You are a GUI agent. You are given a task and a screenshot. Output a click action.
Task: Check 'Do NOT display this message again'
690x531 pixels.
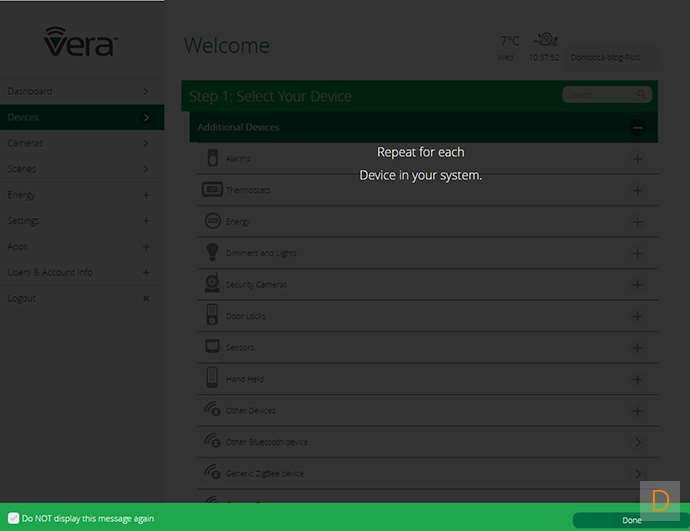pyautogui.click(x=14, y=519)
